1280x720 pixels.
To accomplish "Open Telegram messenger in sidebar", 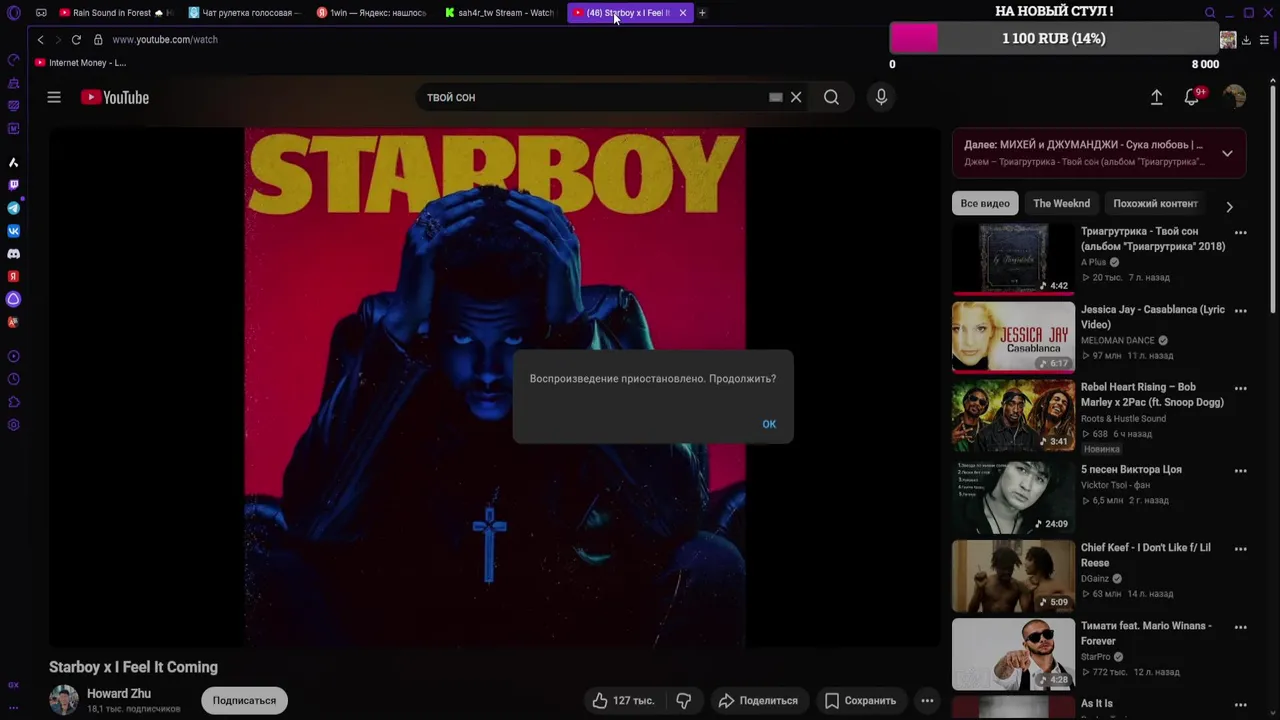I will (14, 208).
